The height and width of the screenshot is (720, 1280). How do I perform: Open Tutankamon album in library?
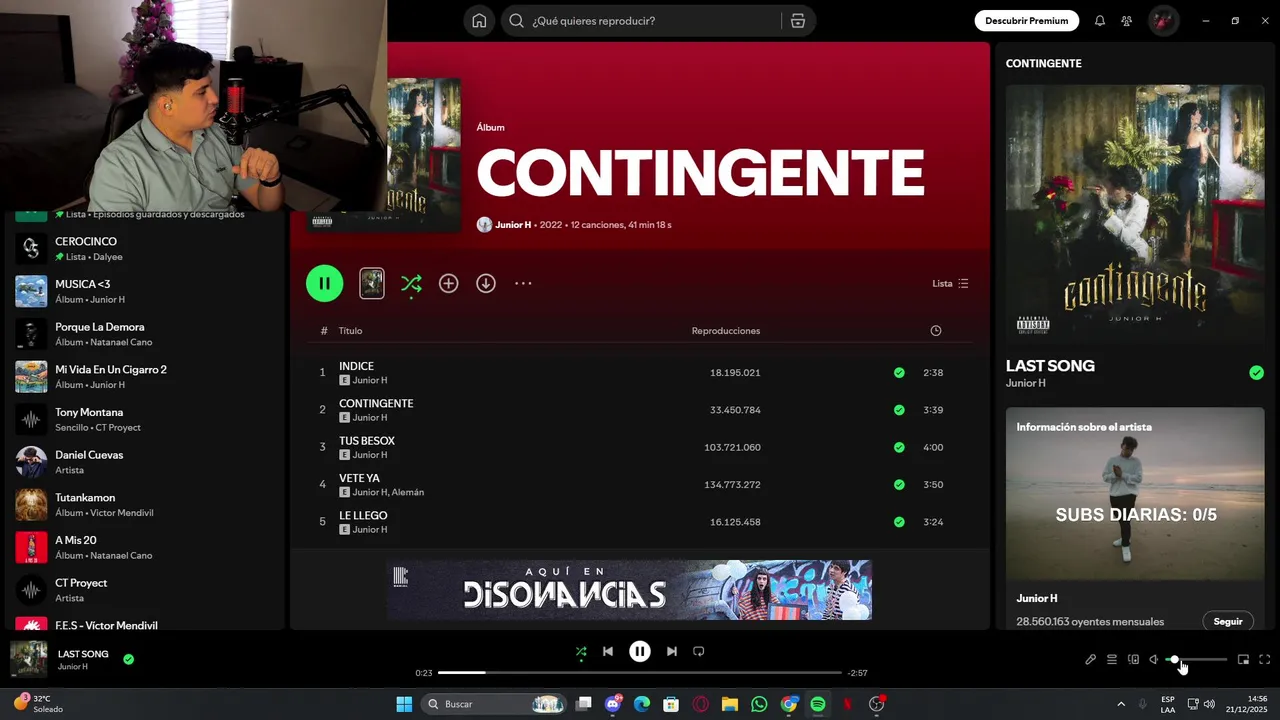click(145, 505)
